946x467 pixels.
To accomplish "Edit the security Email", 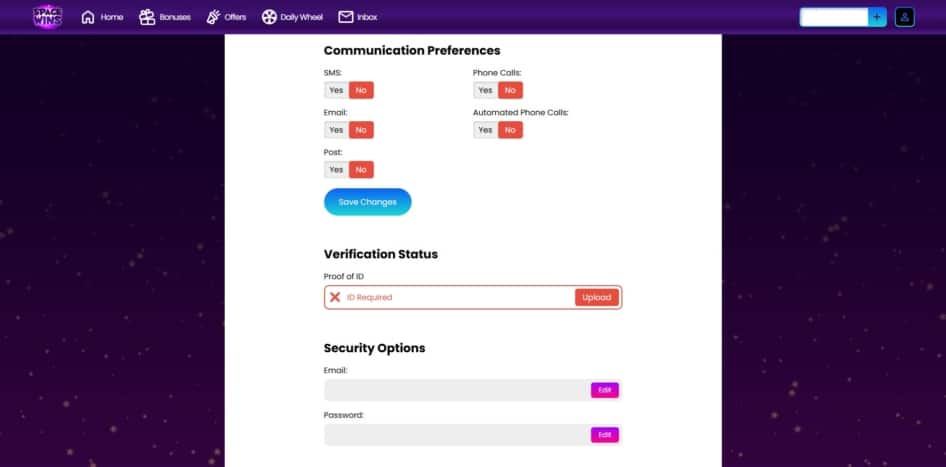I will [605, 390].
